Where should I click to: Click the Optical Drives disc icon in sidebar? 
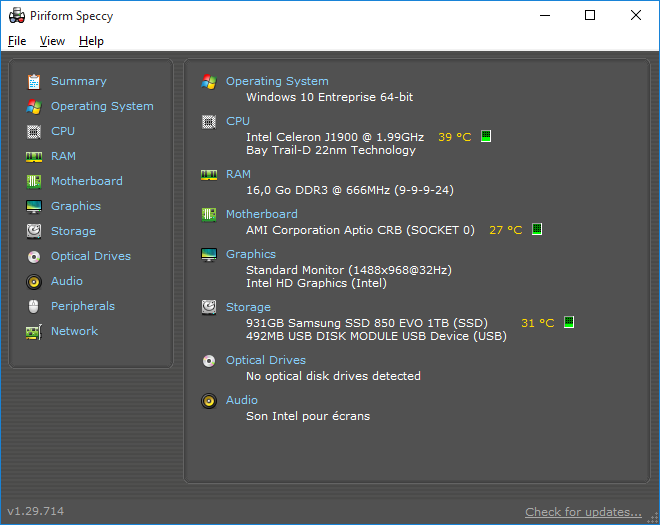point(34,256)
